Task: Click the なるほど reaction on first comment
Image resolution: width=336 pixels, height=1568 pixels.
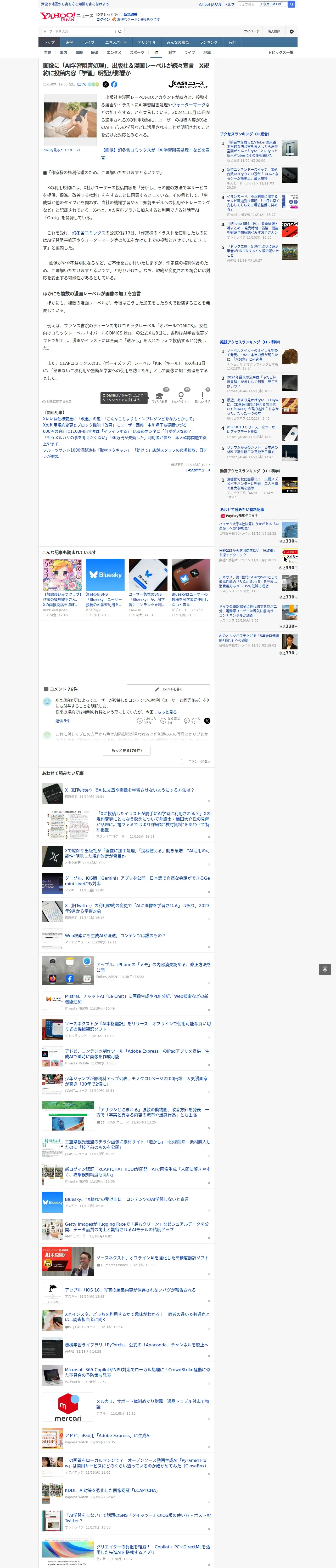Action: coord(164,721)
